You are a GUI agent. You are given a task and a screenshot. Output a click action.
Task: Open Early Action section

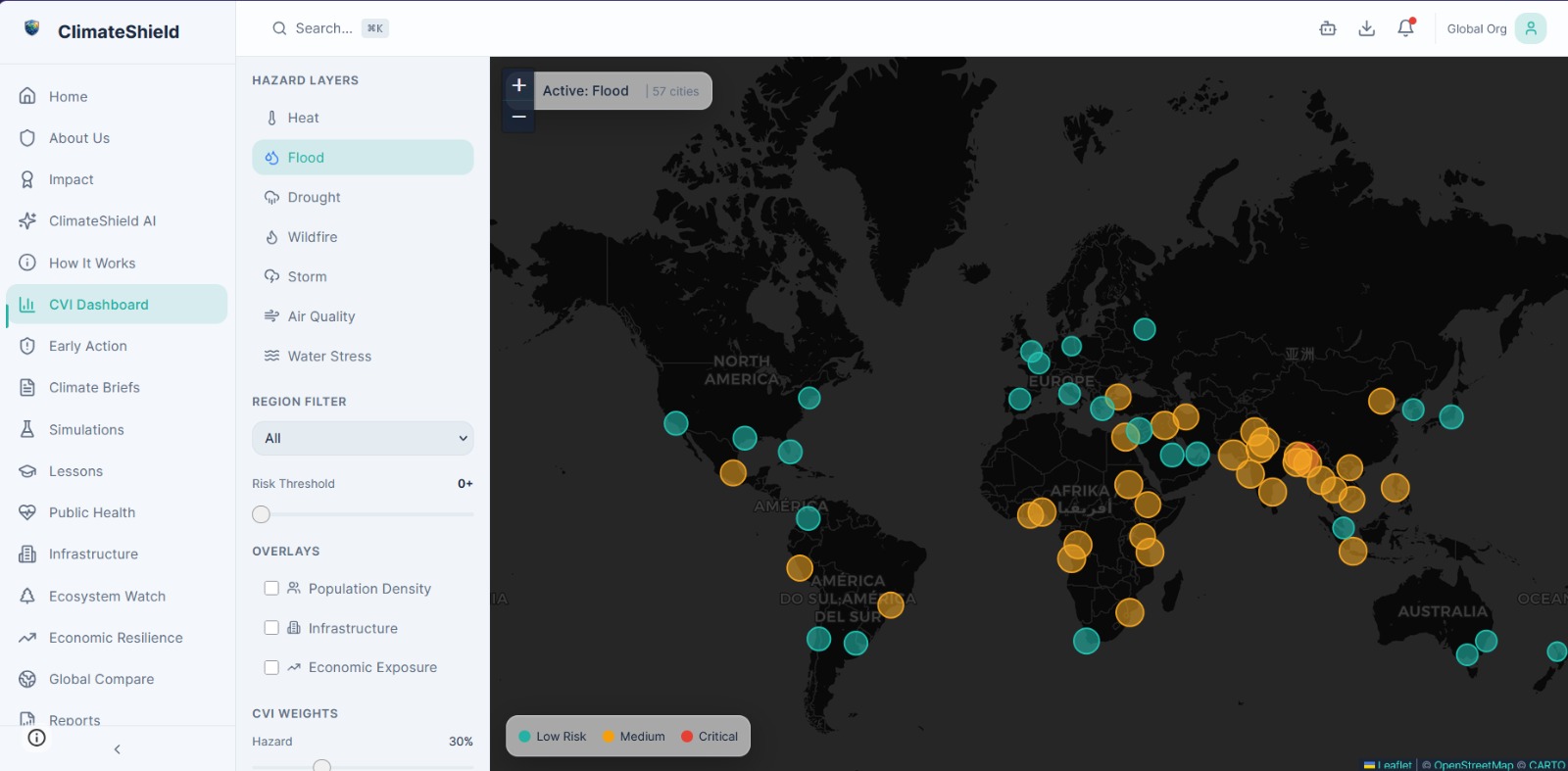click(117, 346)
